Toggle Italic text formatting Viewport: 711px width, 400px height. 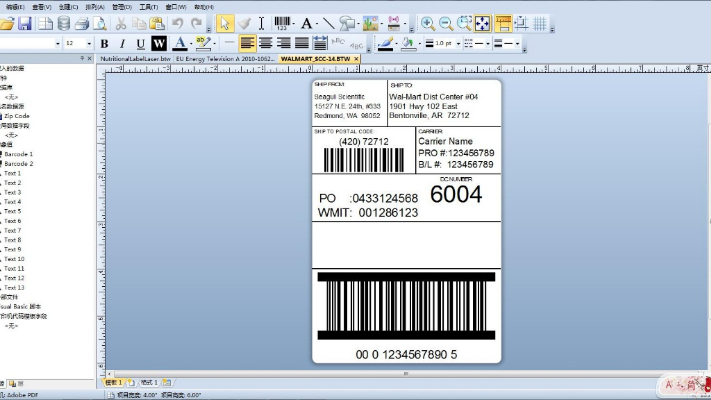point(122,44)
